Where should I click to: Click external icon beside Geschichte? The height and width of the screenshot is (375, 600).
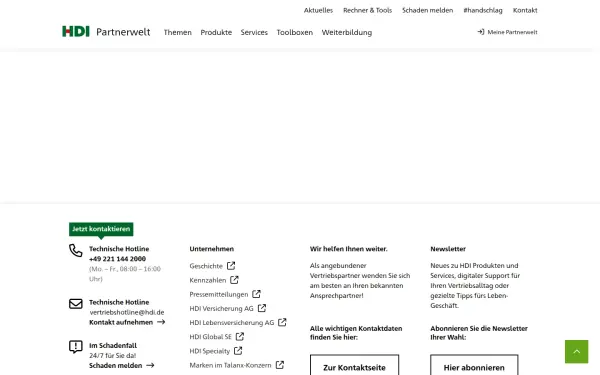231,266
